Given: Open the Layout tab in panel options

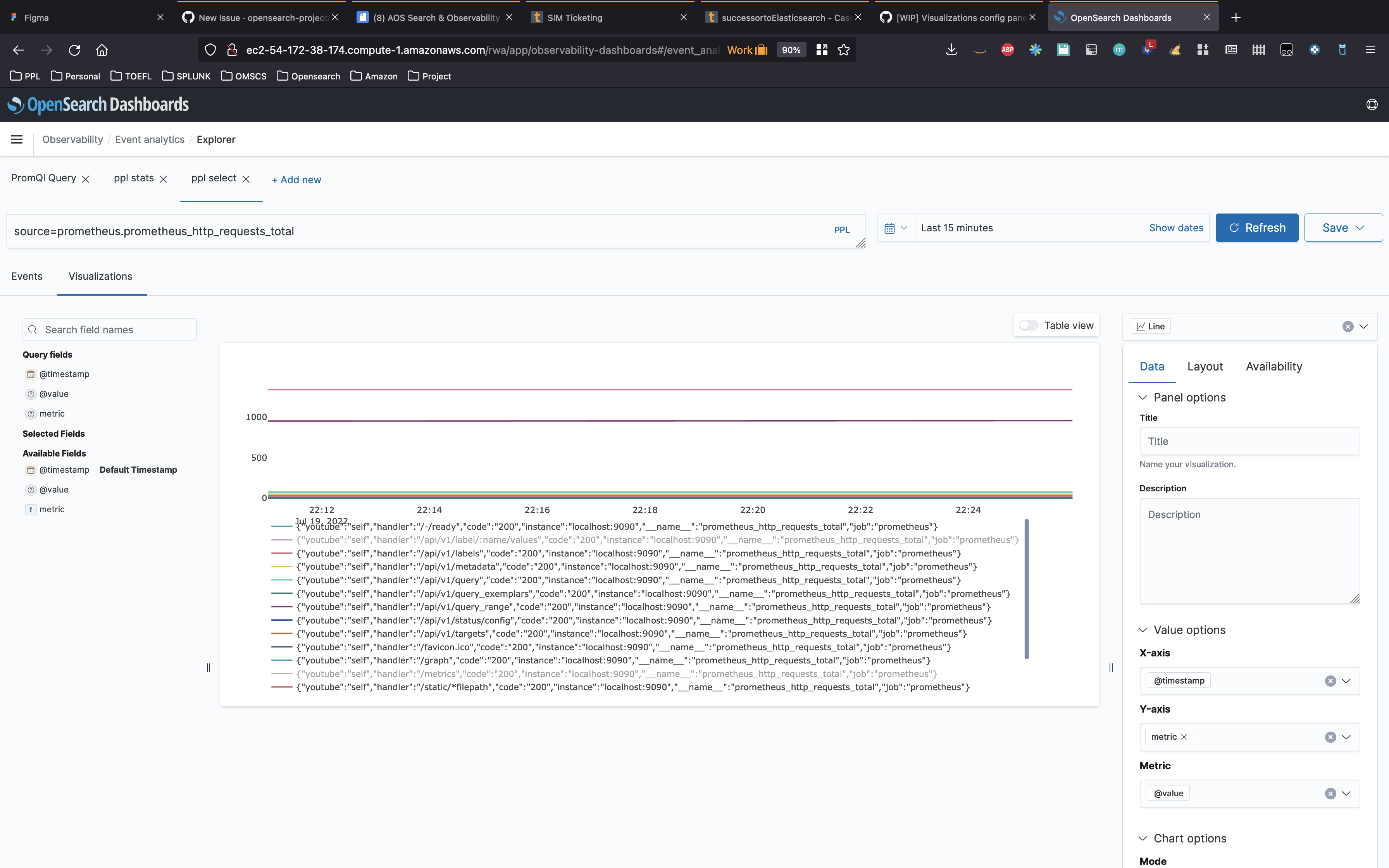Looking at the screenshot, I should click(1204, 366).
